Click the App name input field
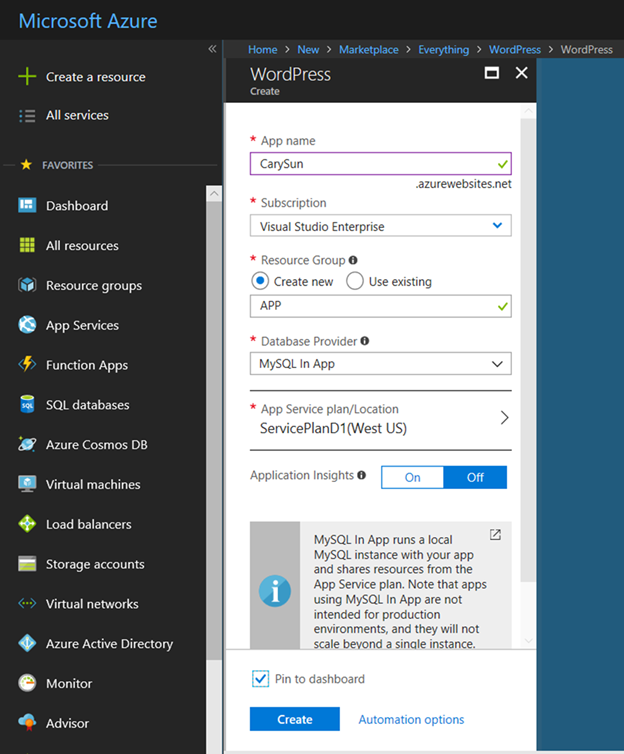 (381, 164)
